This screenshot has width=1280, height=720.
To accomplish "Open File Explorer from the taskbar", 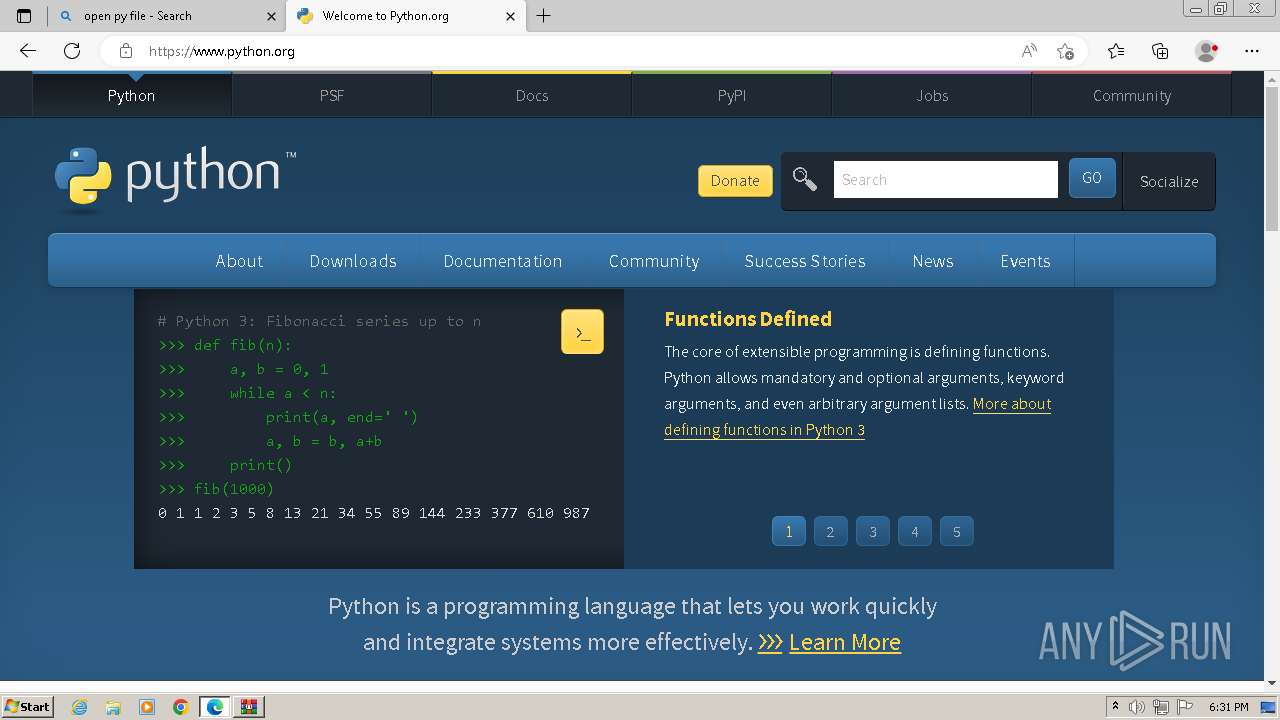I will pos(113,707).
